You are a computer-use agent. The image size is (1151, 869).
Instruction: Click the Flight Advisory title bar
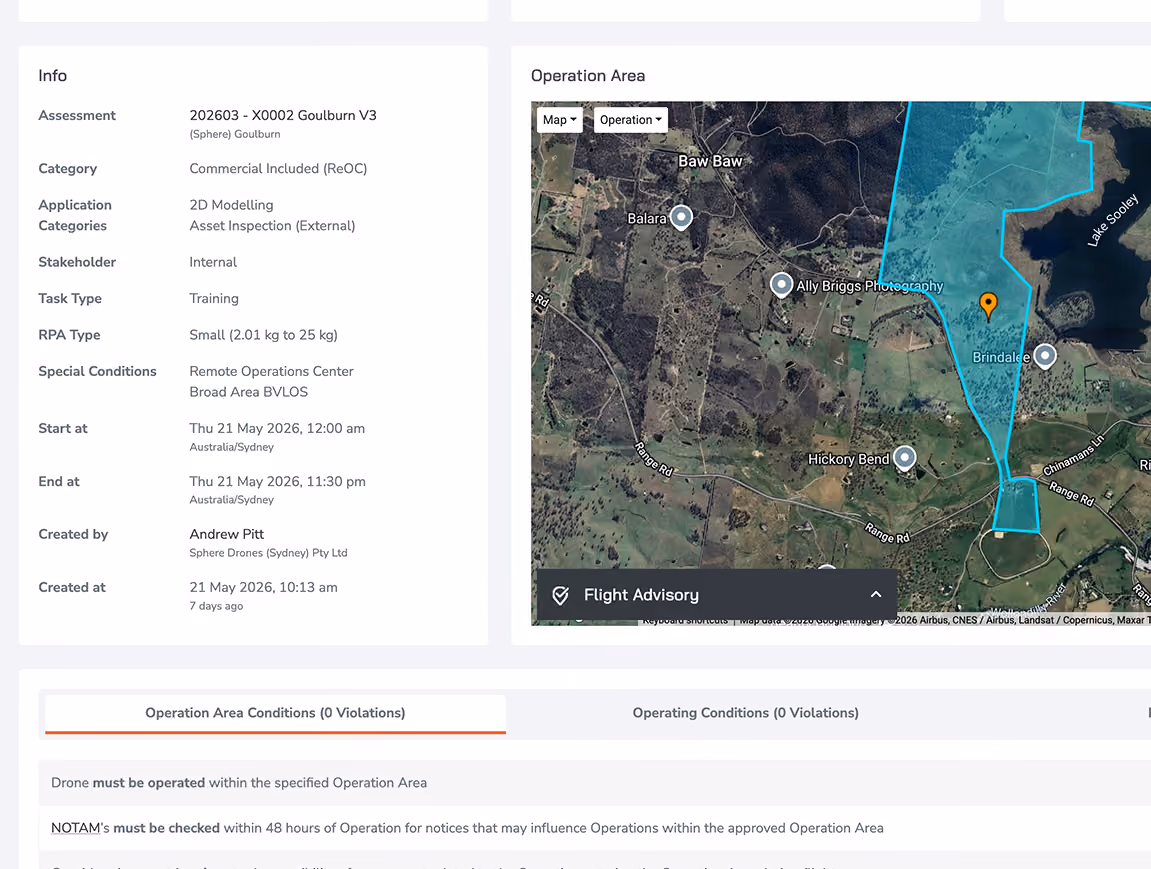[716, 595]
